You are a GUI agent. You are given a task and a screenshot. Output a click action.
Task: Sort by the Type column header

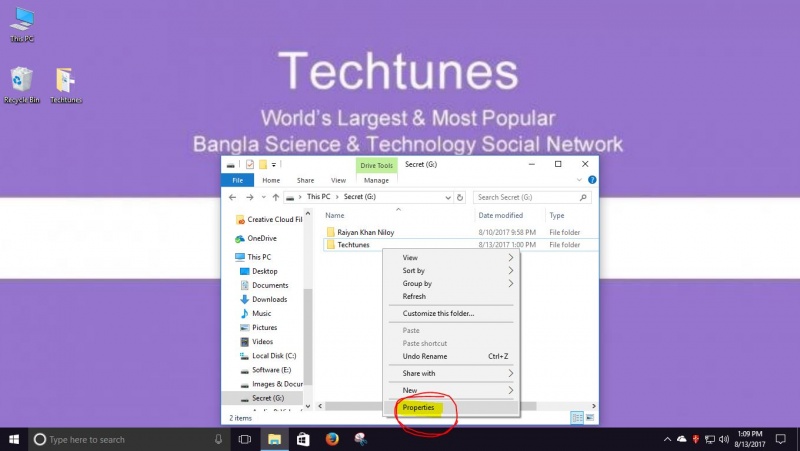point(557,215)
